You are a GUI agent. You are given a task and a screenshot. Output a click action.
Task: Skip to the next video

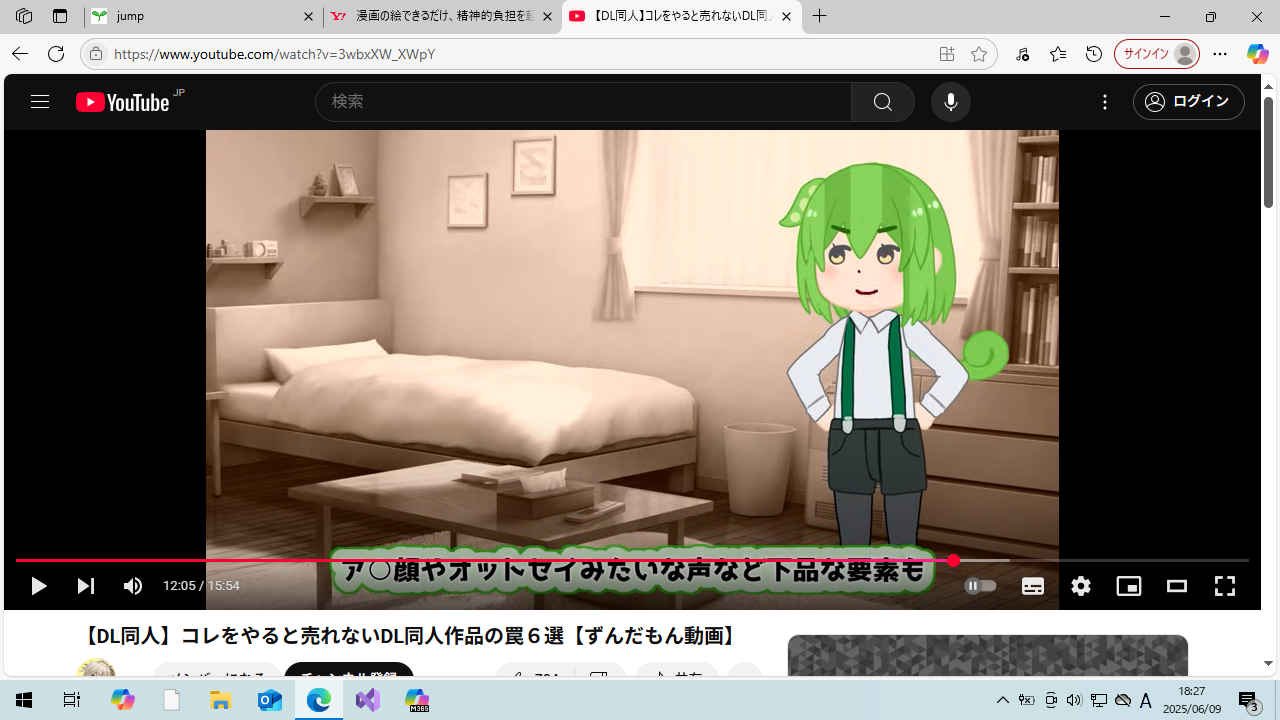[86, 586]
